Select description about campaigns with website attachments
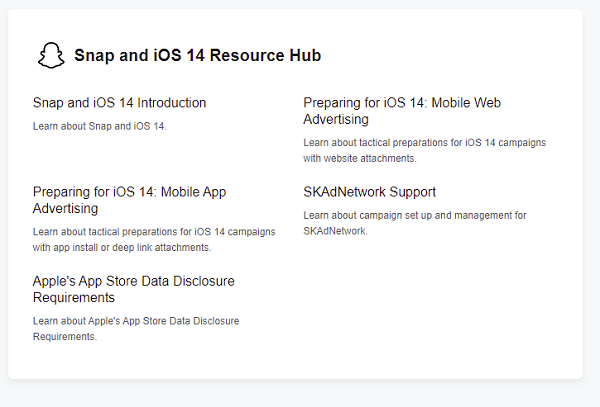The width and height of the screenshot is (600, 407). click(425, 150)
